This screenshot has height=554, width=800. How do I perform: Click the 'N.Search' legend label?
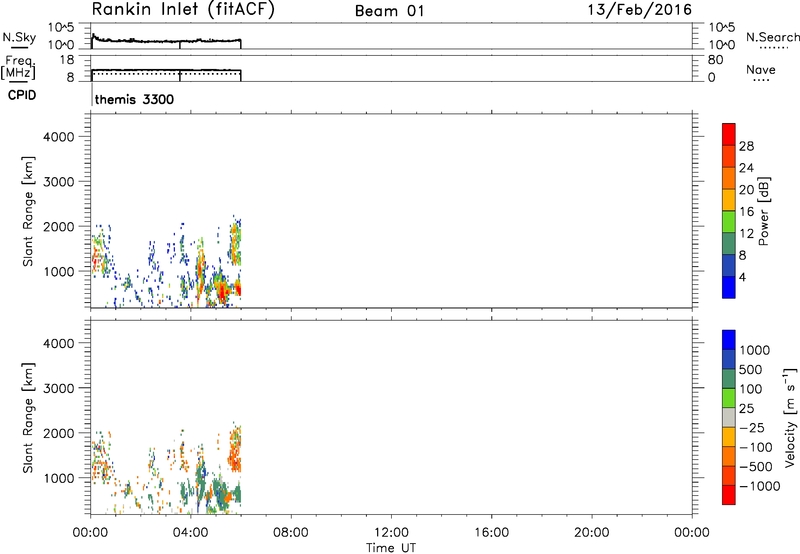[772, 37]
